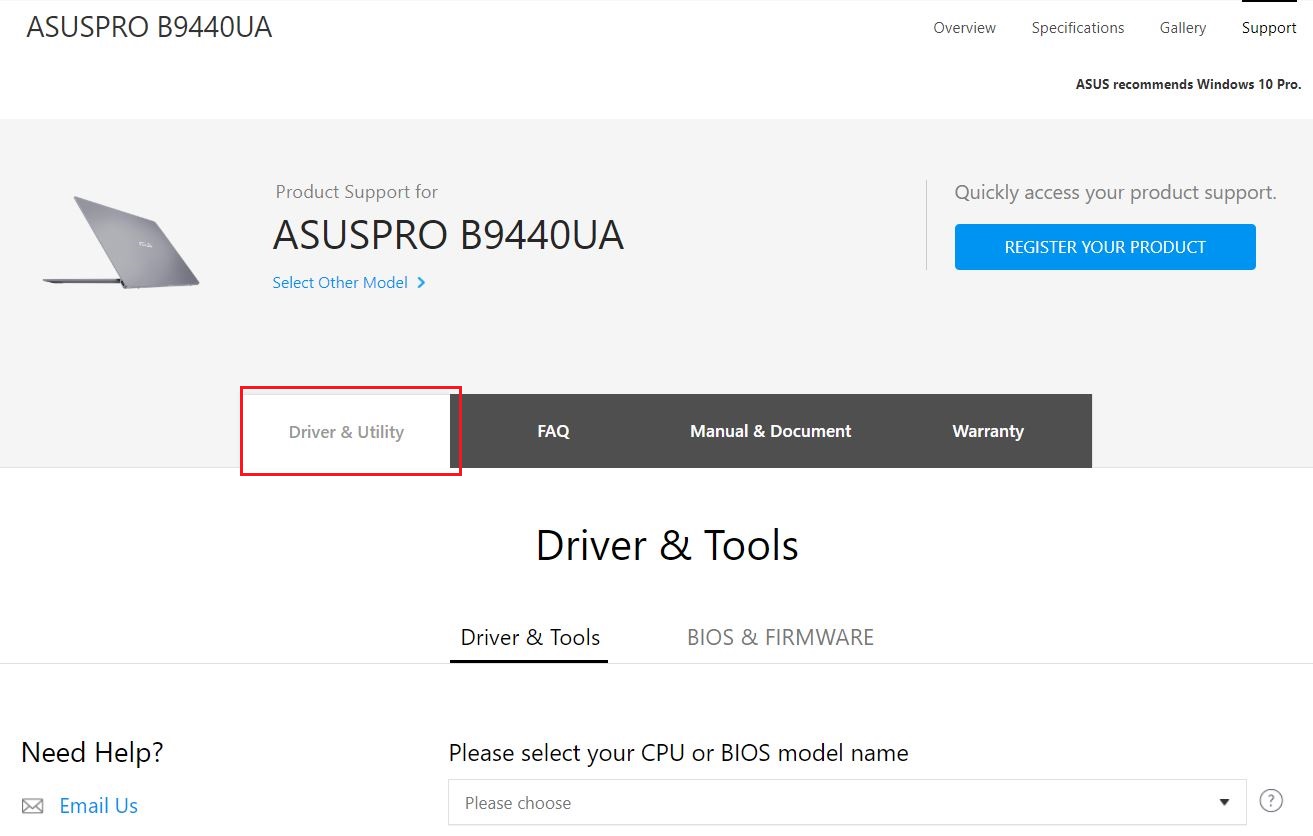This screenshot has height=836, width=1313.
Task: Click the 'Product Support for' label
Action: 356,192
